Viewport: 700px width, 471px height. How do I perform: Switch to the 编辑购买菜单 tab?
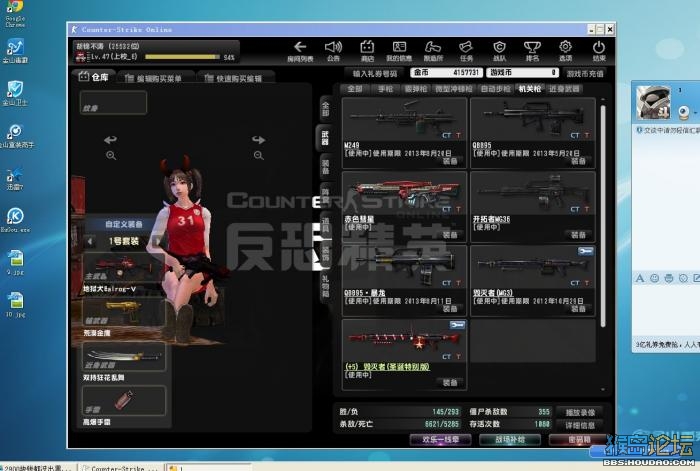pyautogui.click(x=154, y=78)
